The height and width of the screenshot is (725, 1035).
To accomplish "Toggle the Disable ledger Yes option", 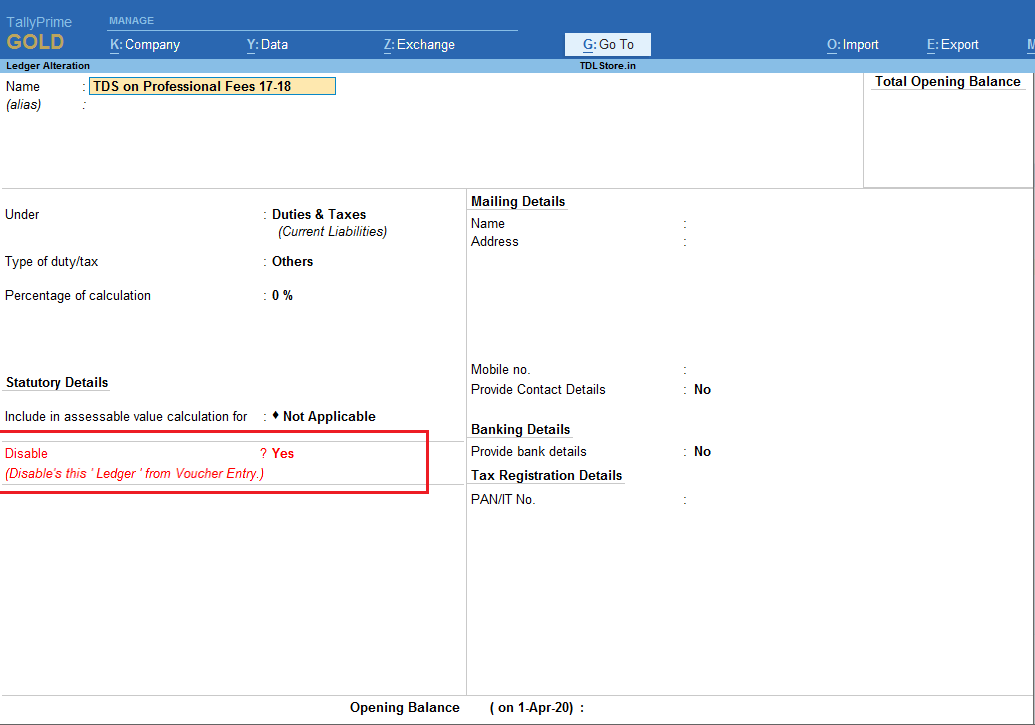I will click(x=283, y=453).
